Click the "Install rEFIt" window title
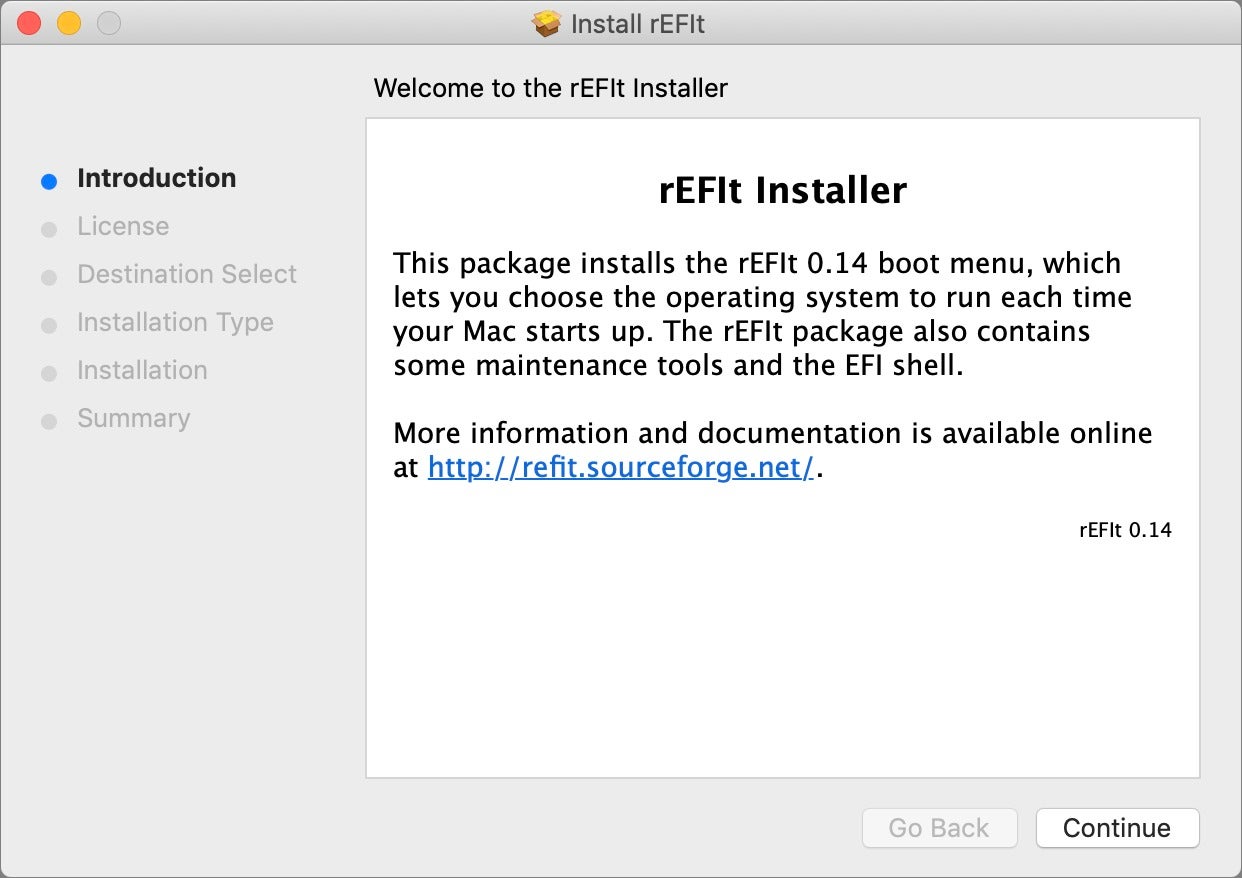This screenshot has height=878, width=1242. (638, 24)
